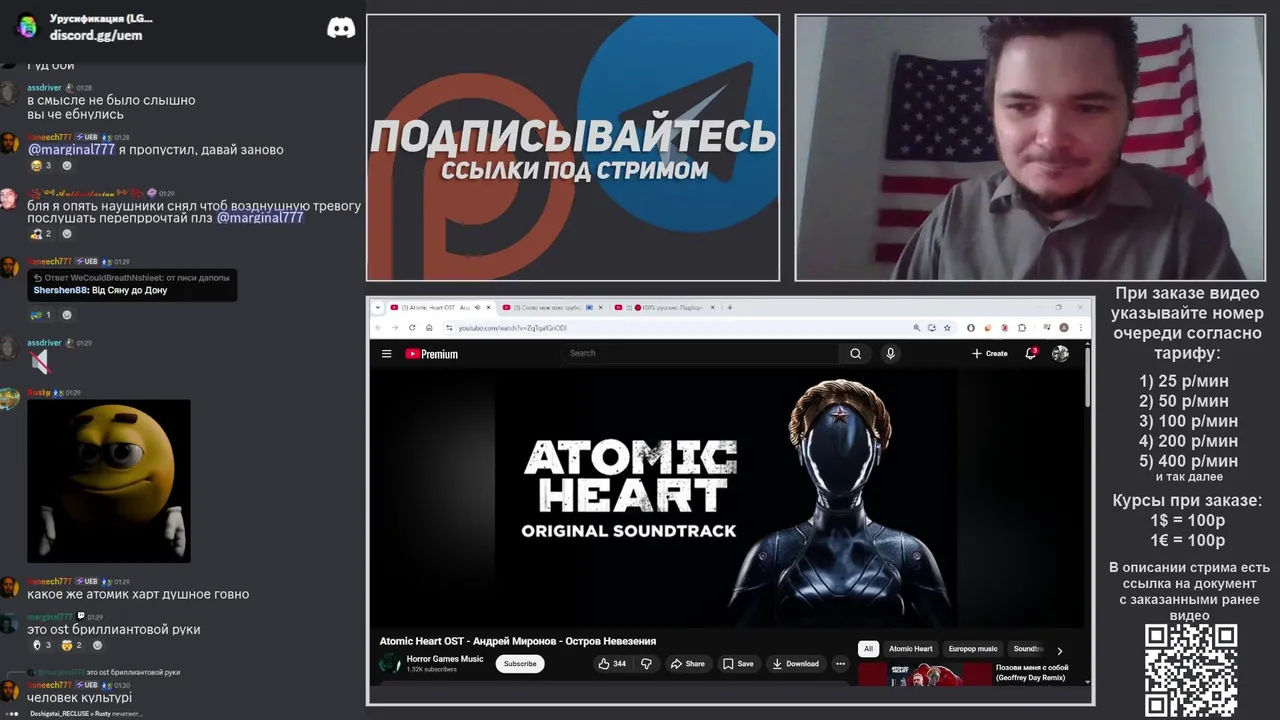This screenshot has height=720, width=1280.
Task: Close the Atomic Heart OST tab
Action: click(x=488, y=307)
